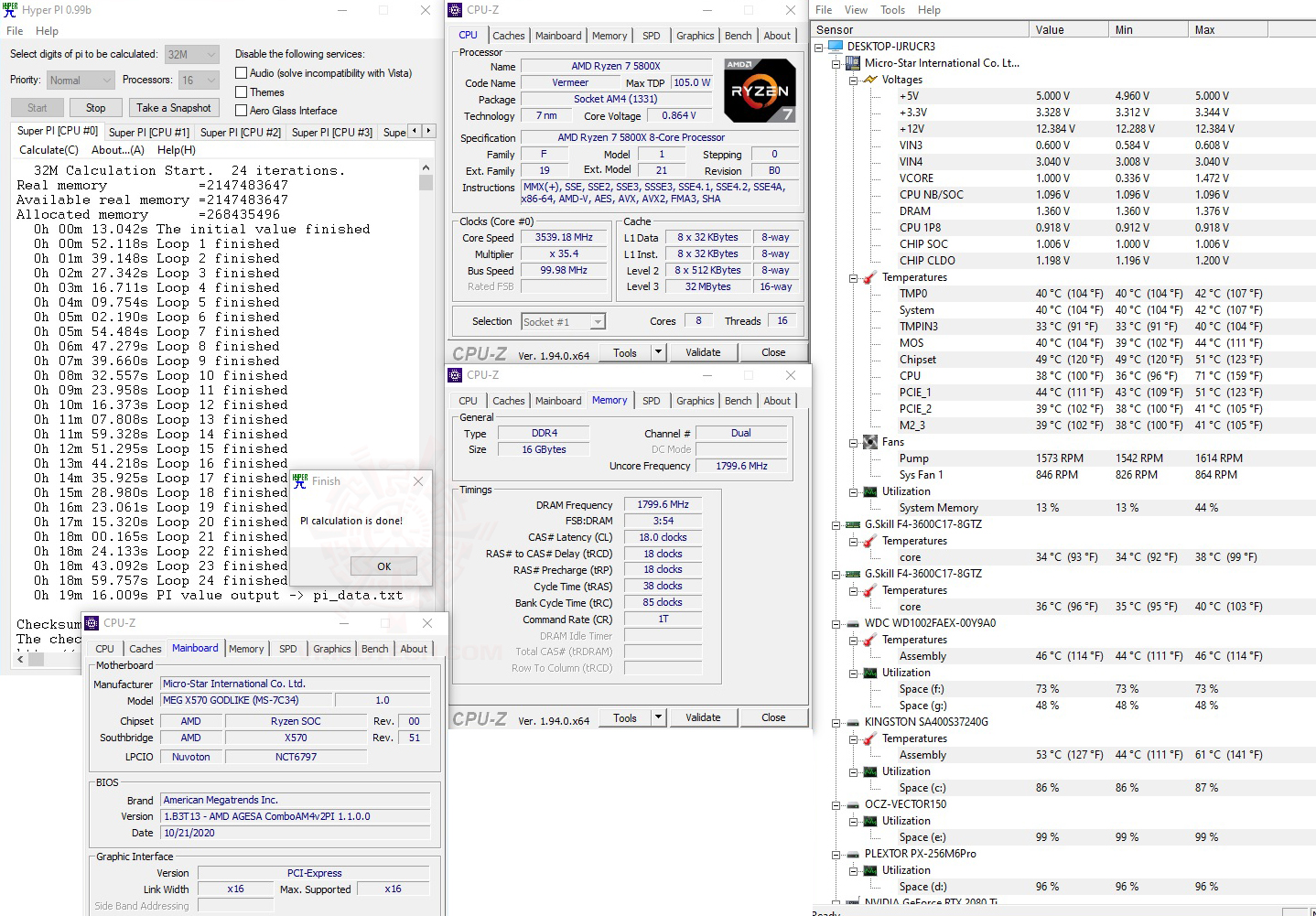This screenshot has height=916, width=1316.
Task: Click OK in the Finish dialog
Action: (384, 566)
